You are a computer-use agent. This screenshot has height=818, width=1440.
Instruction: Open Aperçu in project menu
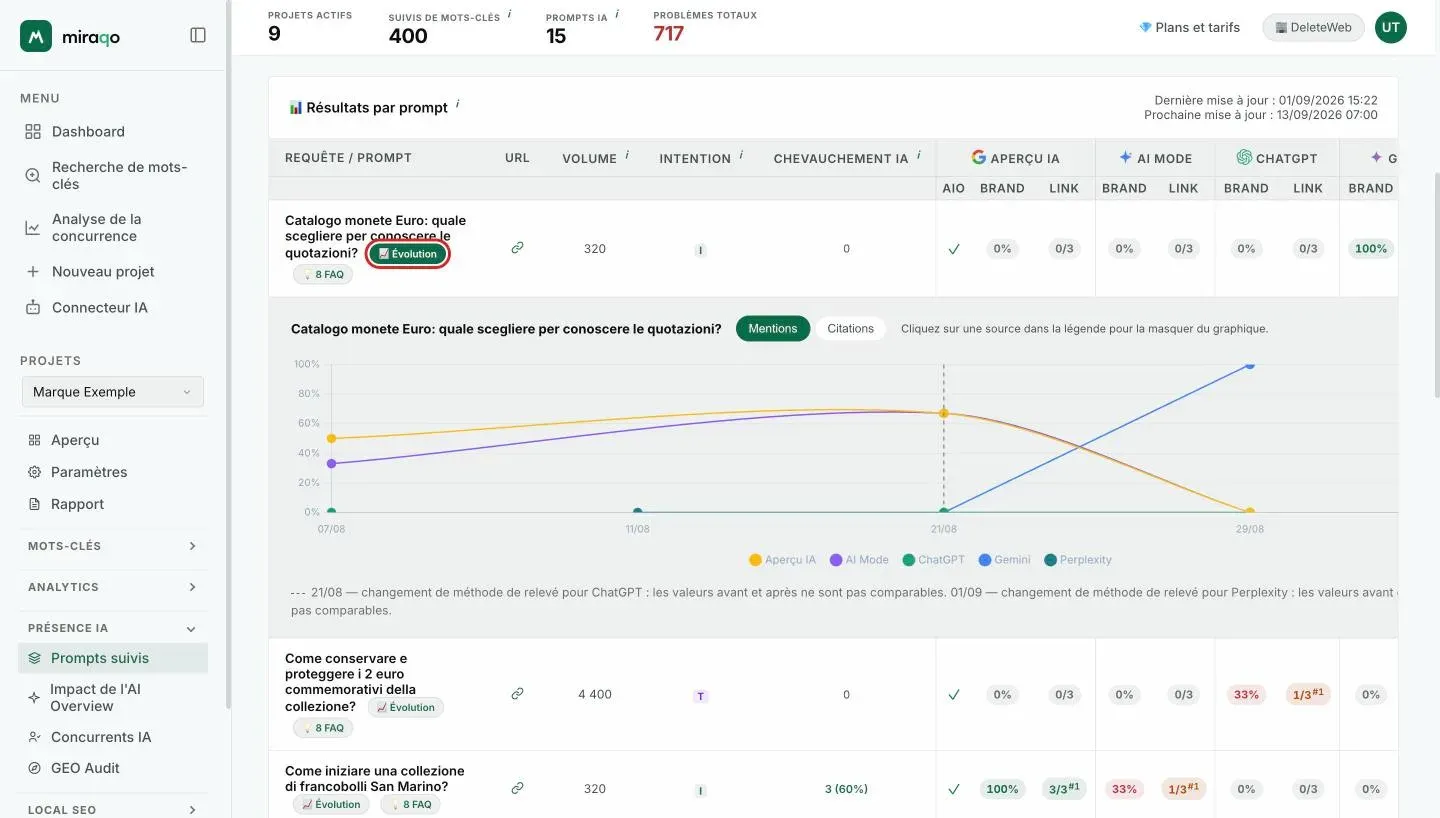pyautogui.click(x=64, y=440)
